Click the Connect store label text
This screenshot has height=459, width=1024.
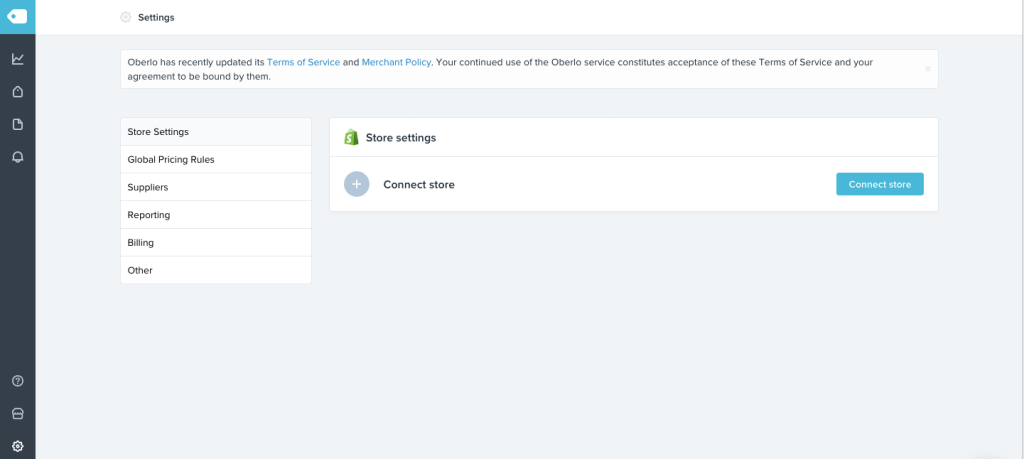point(419,185)
